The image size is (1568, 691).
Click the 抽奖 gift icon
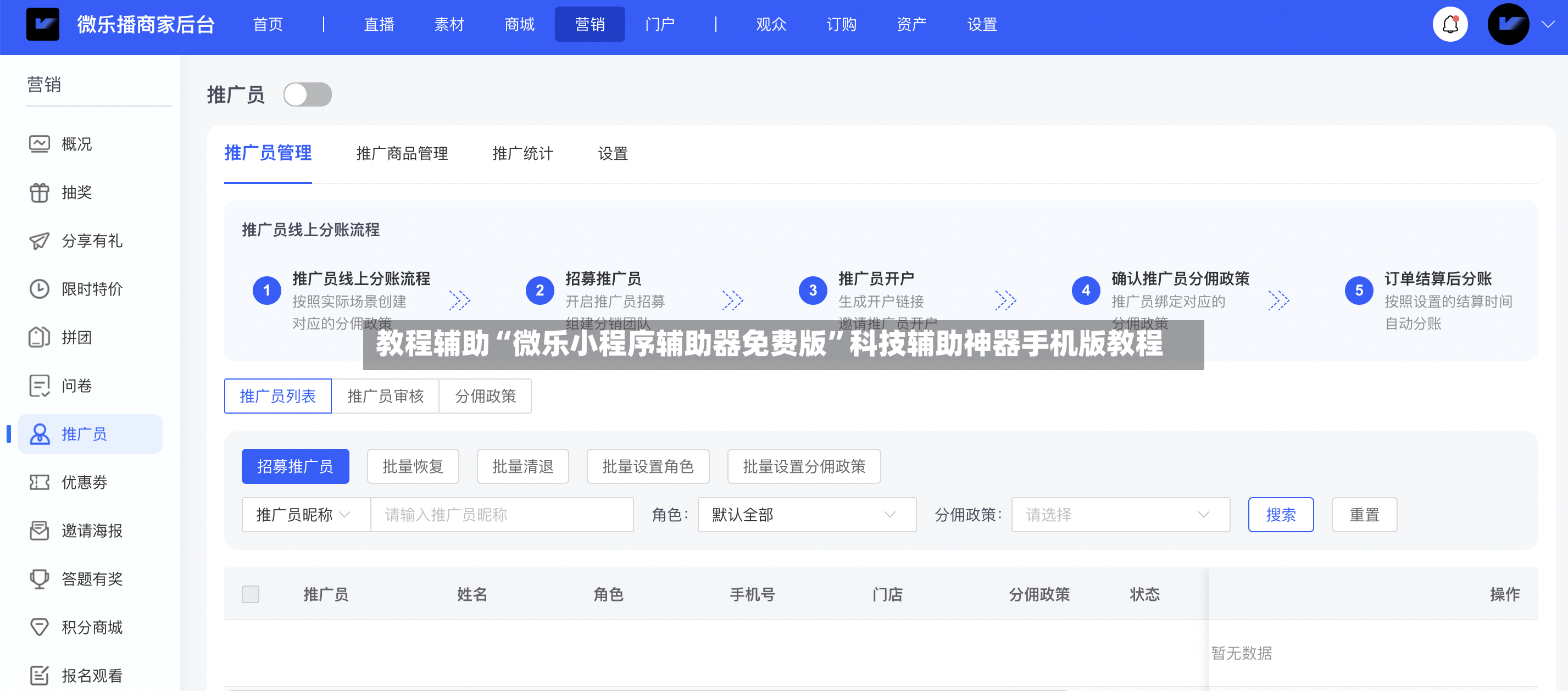(x=40, y=192)
